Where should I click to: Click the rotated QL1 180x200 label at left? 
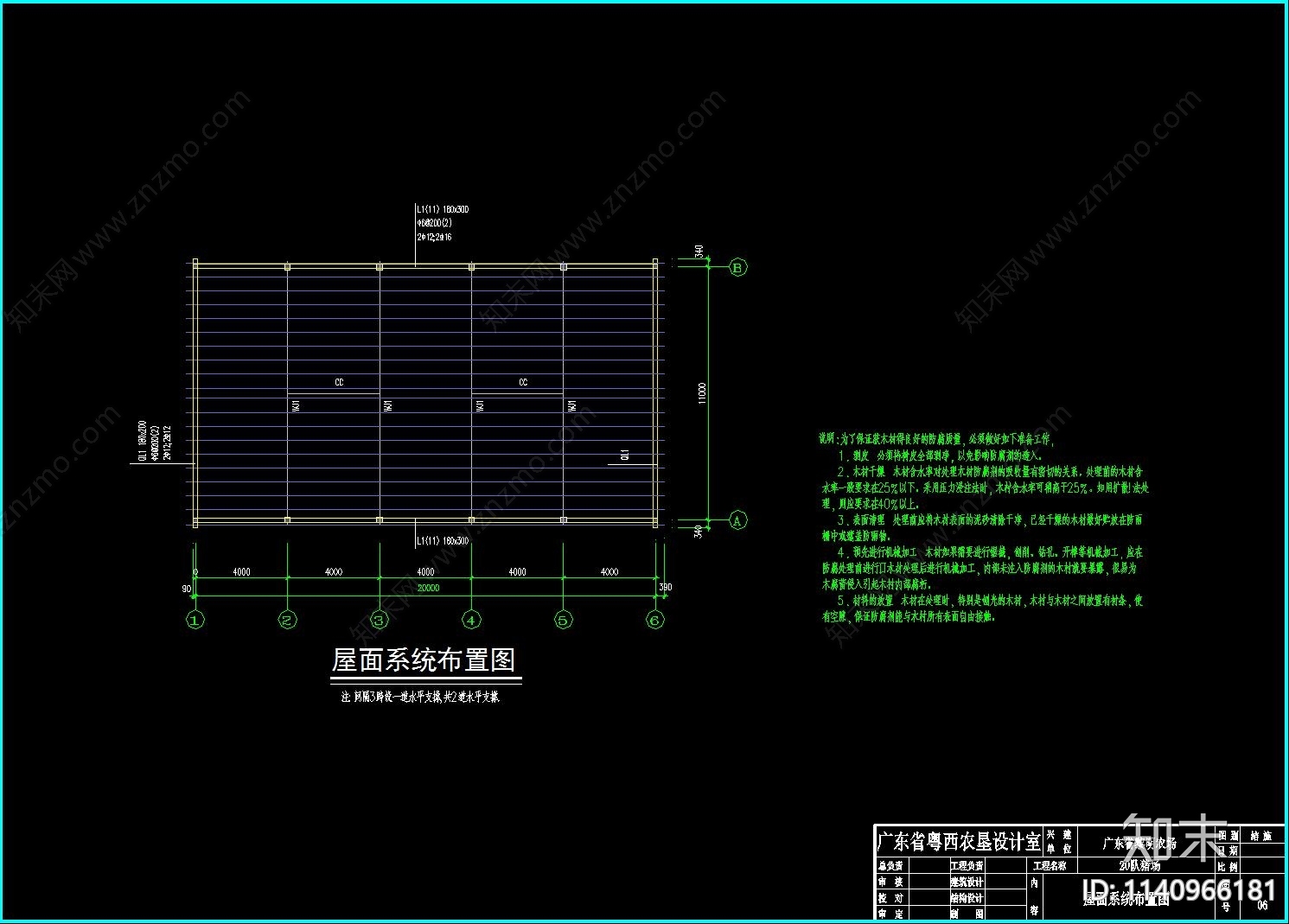coord(142,442)
